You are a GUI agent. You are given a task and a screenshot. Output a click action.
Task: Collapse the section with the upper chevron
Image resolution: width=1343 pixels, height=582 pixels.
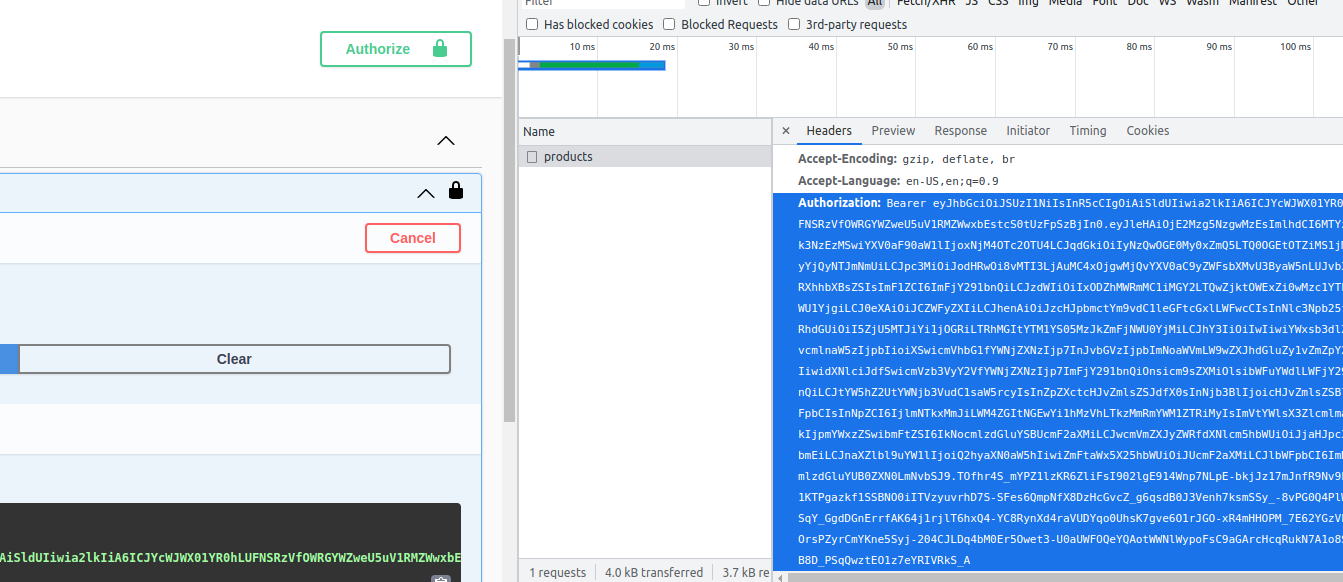(x=446, y=141)
